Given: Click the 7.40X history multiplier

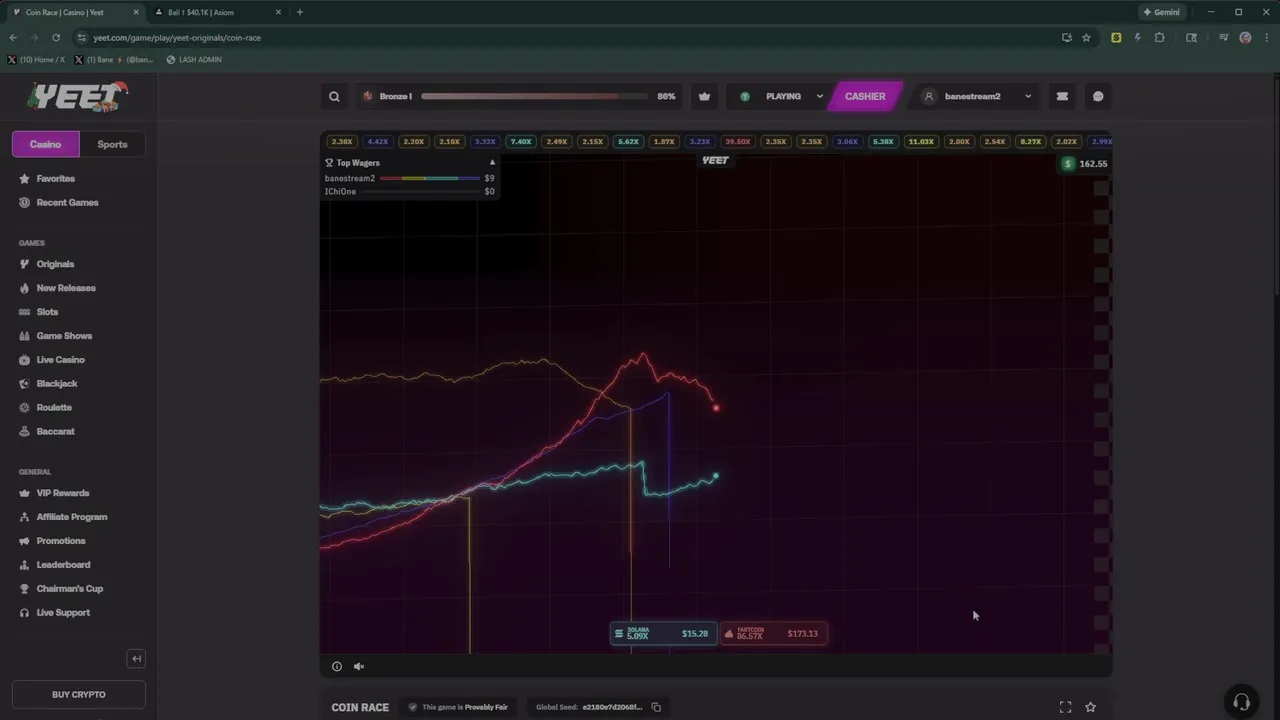Looking at the screenshot, I should pos(521,142).
